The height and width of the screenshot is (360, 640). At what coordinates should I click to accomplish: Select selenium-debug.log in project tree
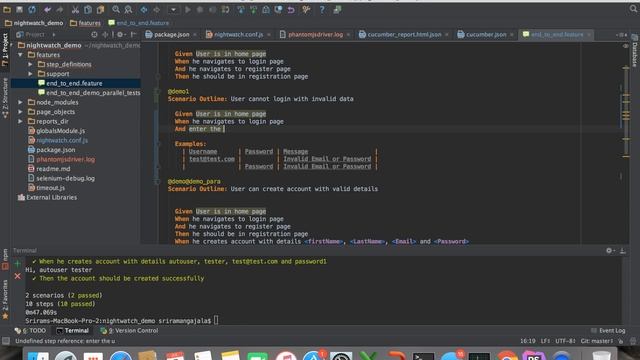[61, 178]
